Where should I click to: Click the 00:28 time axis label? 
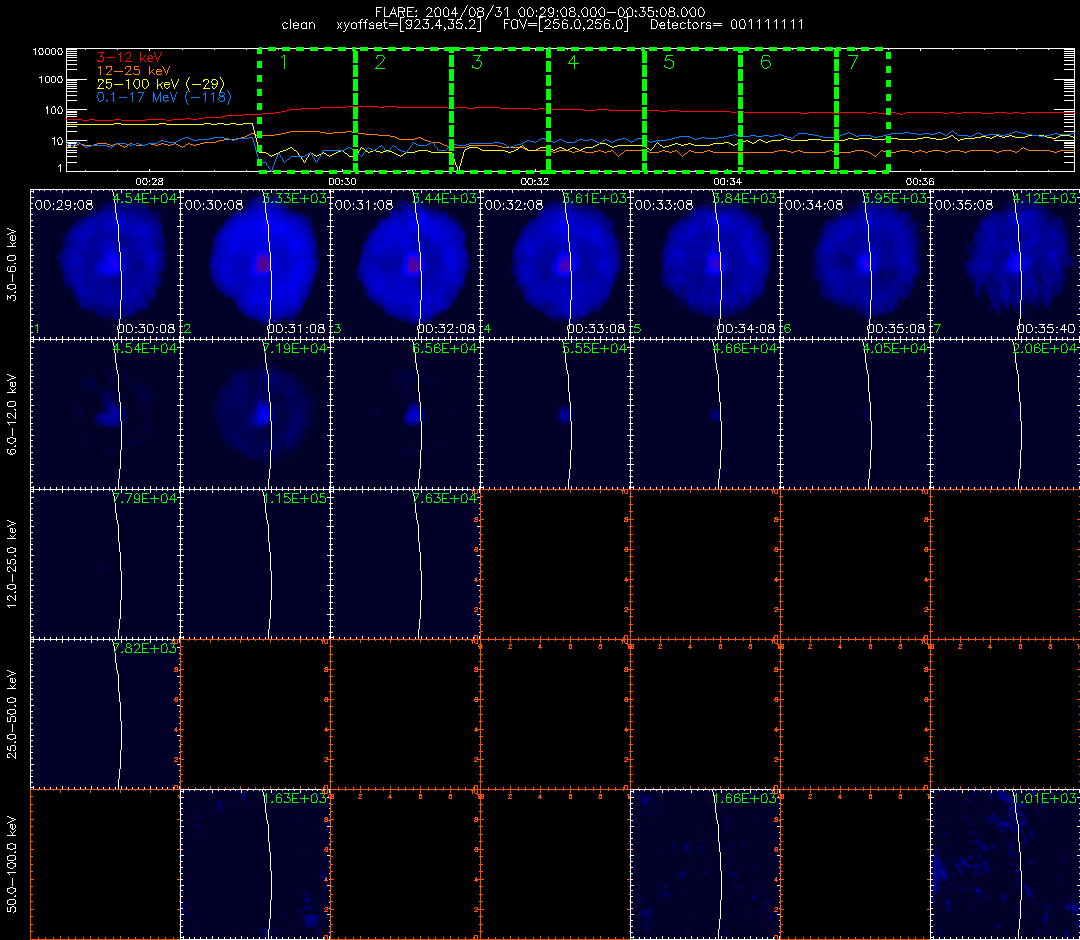(x=149, y=181)
